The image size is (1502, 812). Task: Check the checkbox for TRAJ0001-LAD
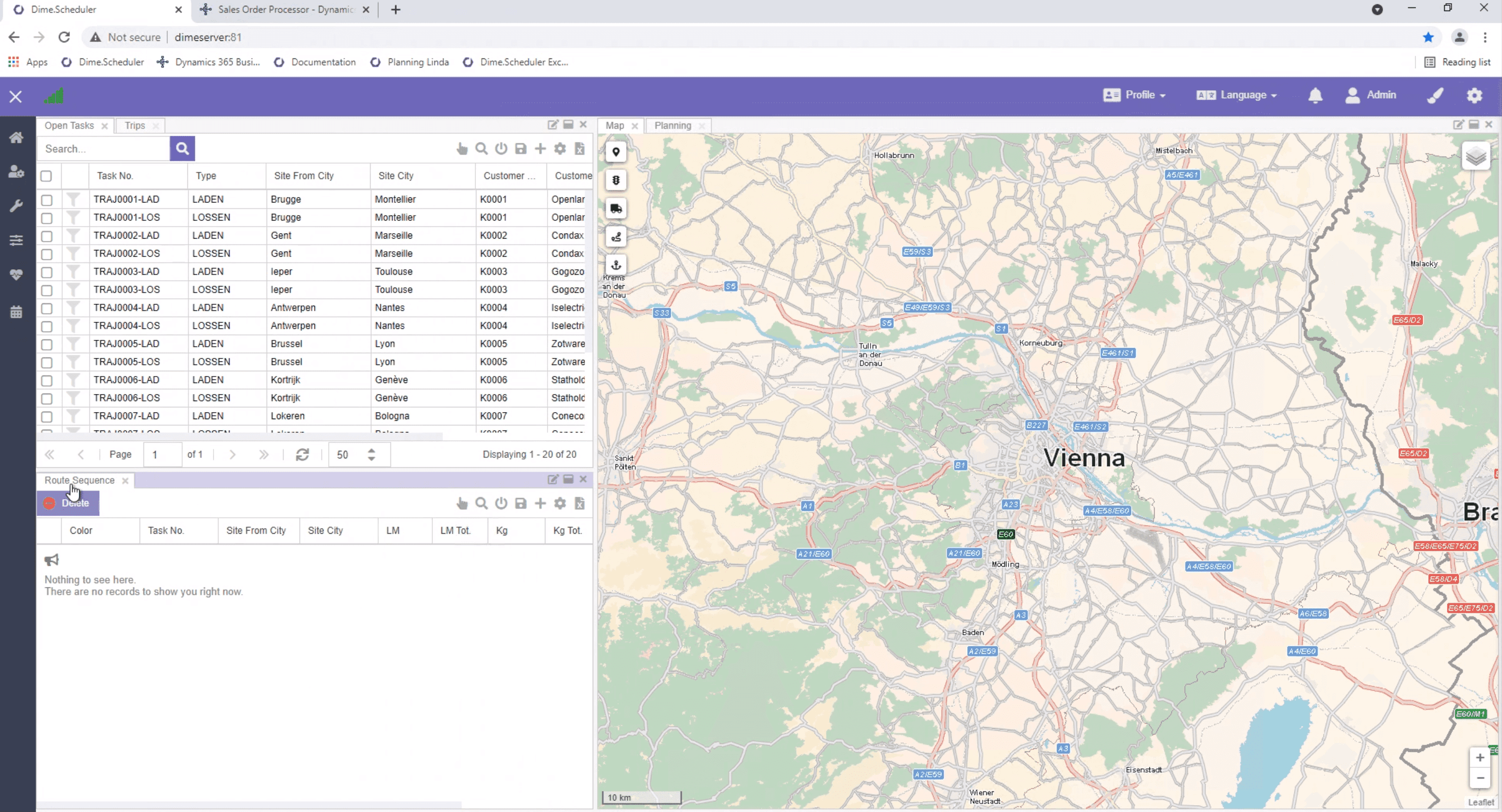click(x=47, y=200)
